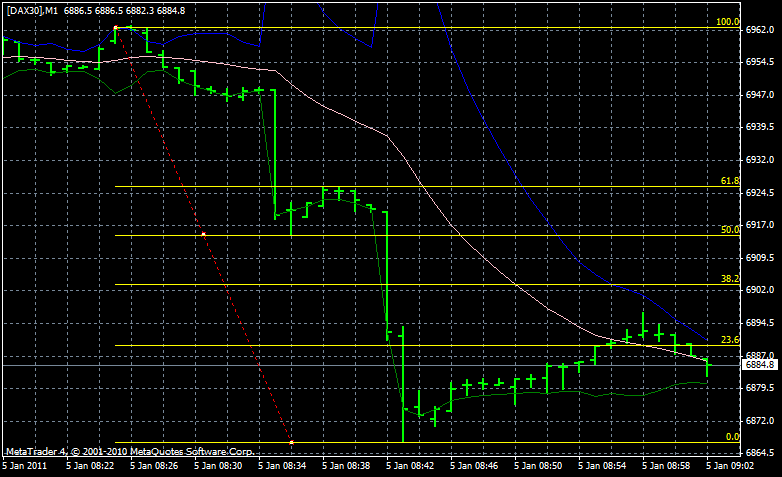
Task: Click the 5 Jan 08:22 time label
Action: coord(90,466)
